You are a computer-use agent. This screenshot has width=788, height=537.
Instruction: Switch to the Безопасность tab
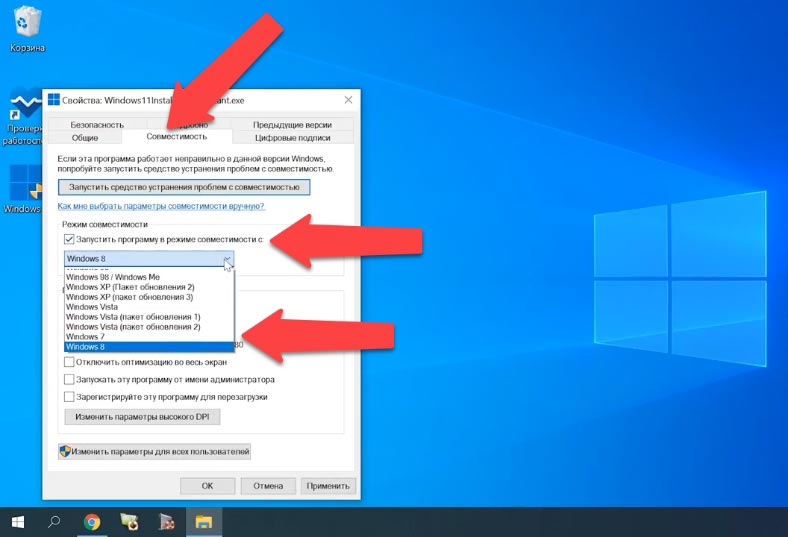(97, 124)
